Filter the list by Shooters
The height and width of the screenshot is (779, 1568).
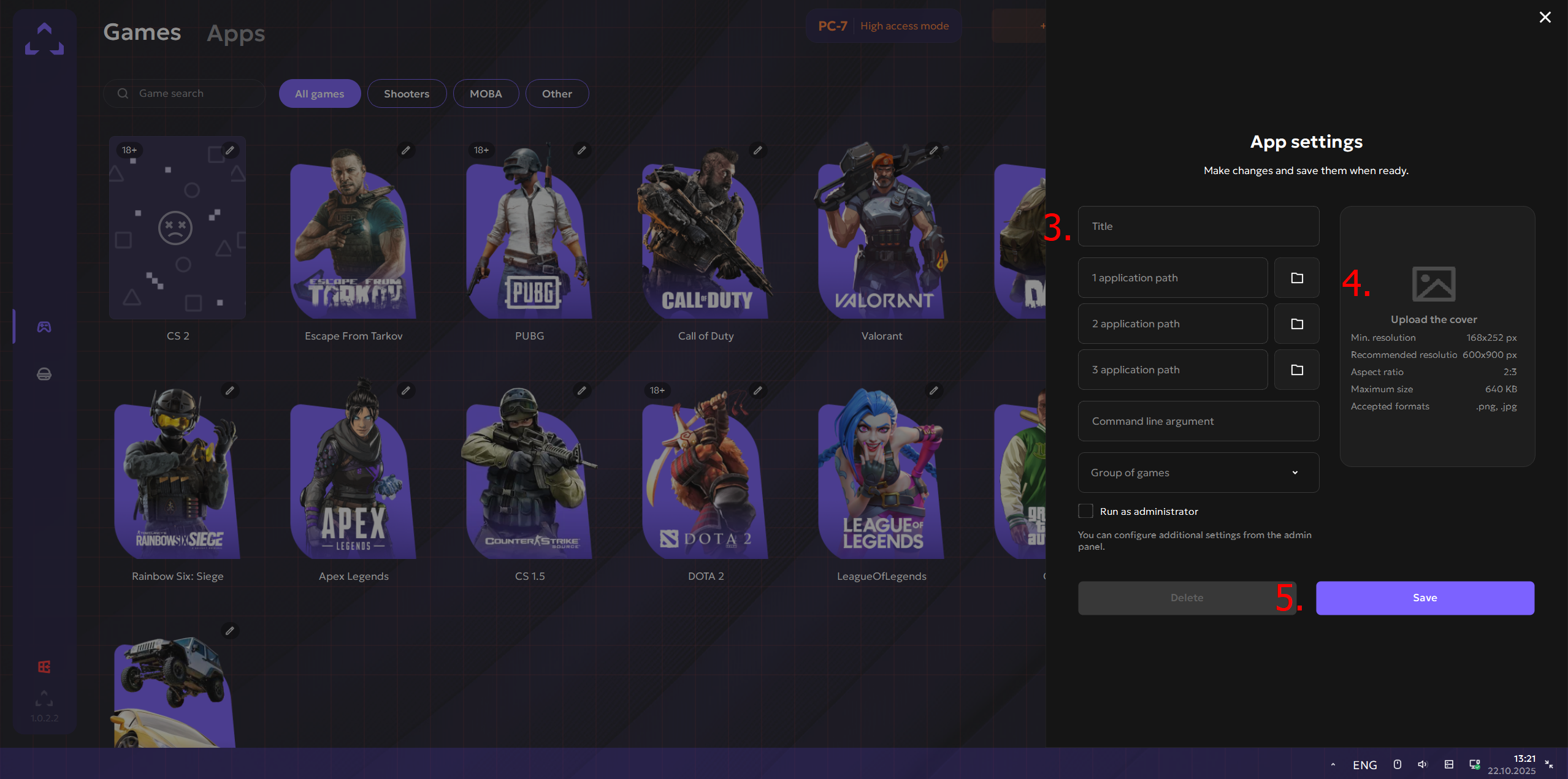[407, 94]
